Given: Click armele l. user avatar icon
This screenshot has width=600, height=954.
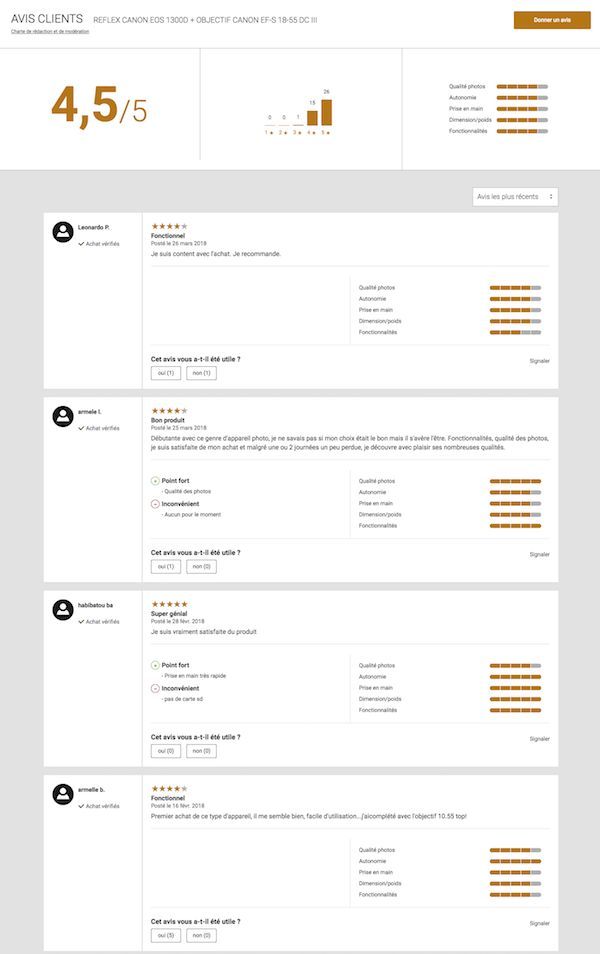Looking at the screenshot, I should (64, 416).
